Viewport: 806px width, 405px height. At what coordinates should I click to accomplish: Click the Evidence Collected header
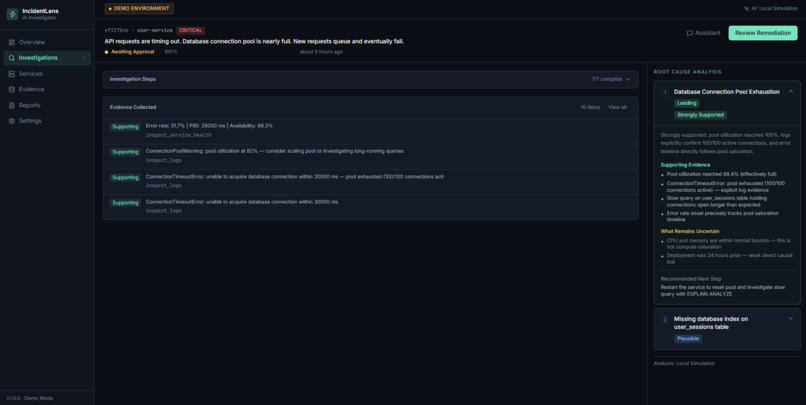pyautogui.click(x=133, y=107)
